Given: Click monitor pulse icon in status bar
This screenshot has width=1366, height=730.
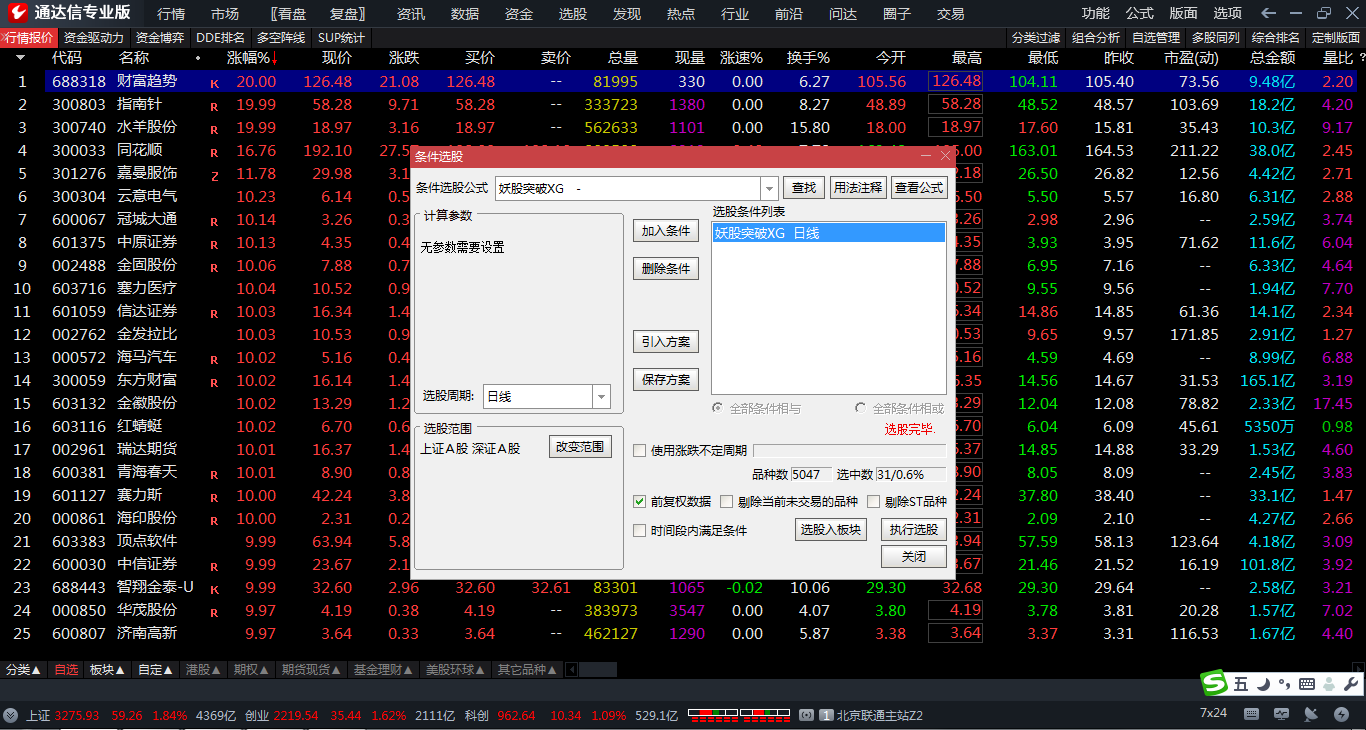Looking at the screenshot, I should (x=1282, y=714).
